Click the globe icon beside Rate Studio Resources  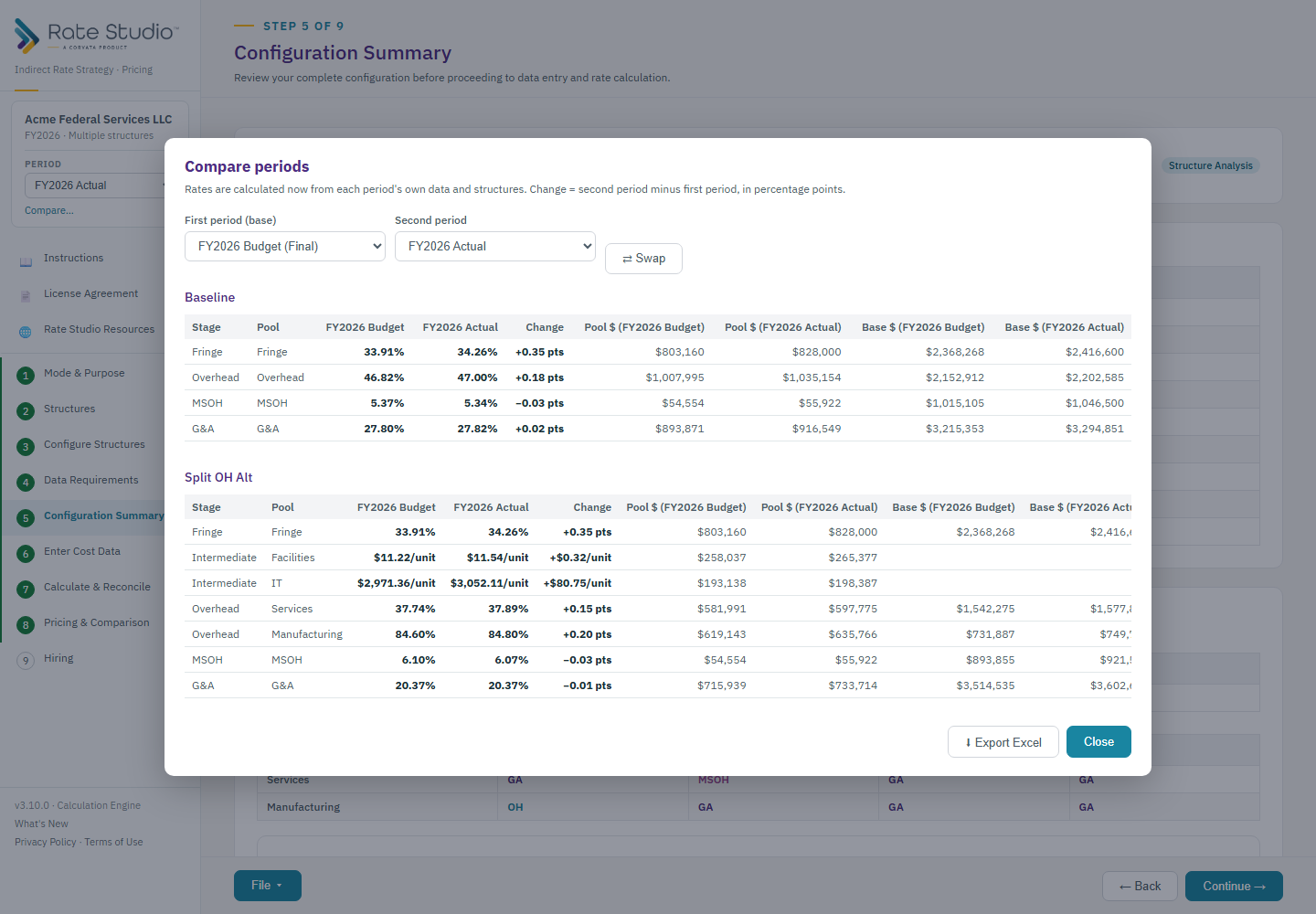(26, 331)
